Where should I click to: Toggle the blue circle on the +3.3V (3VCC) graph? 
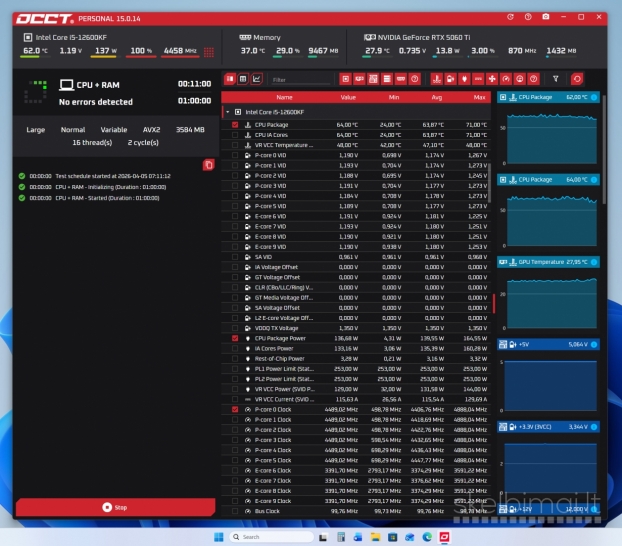pos(594,427)
